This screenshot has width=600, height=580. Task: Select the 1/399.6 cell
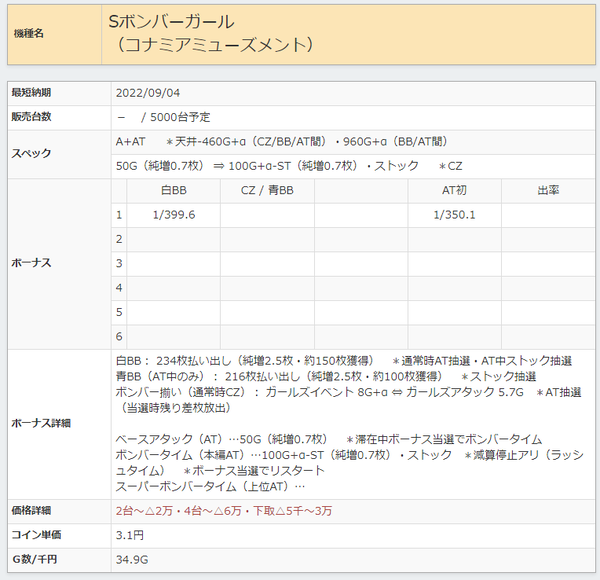[174, 215]
